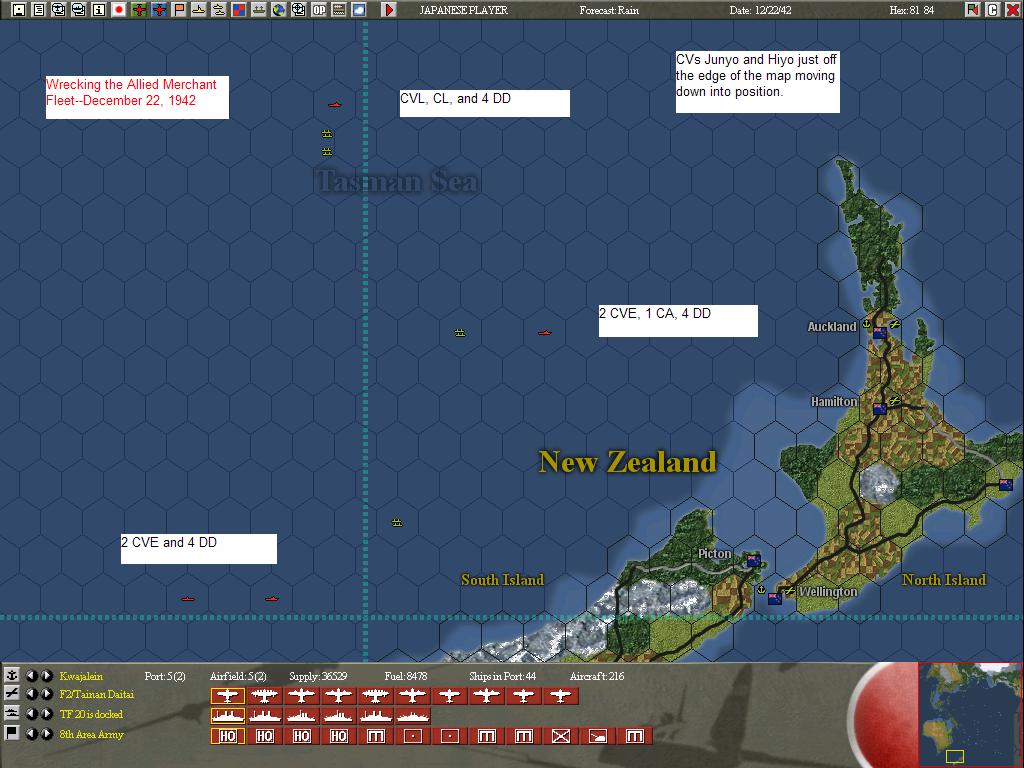This screenshot has width=1024, height=768.
Task: Select the last ship tile in task force row
Action: [413, 716]
